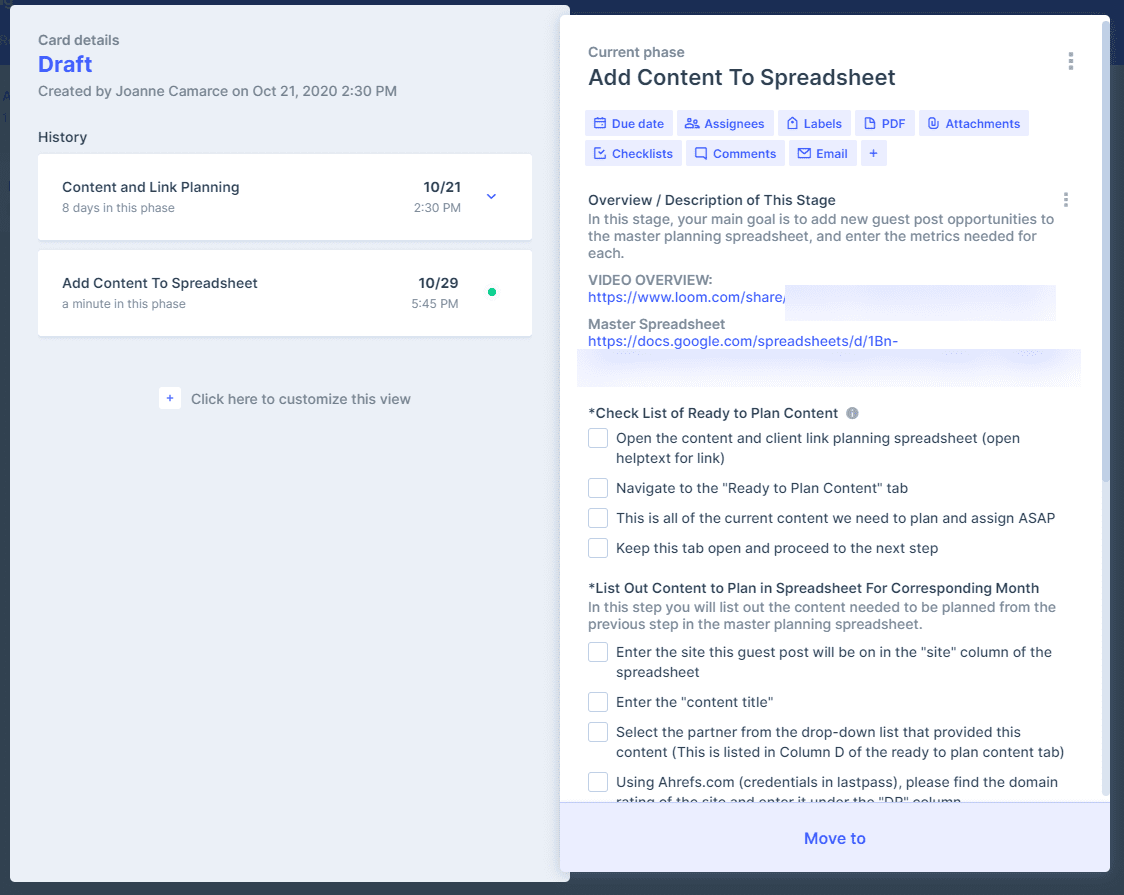Open the current phase three-dot options menu
This screenshot has height=895, width=1124.
tap(1070, 61)
